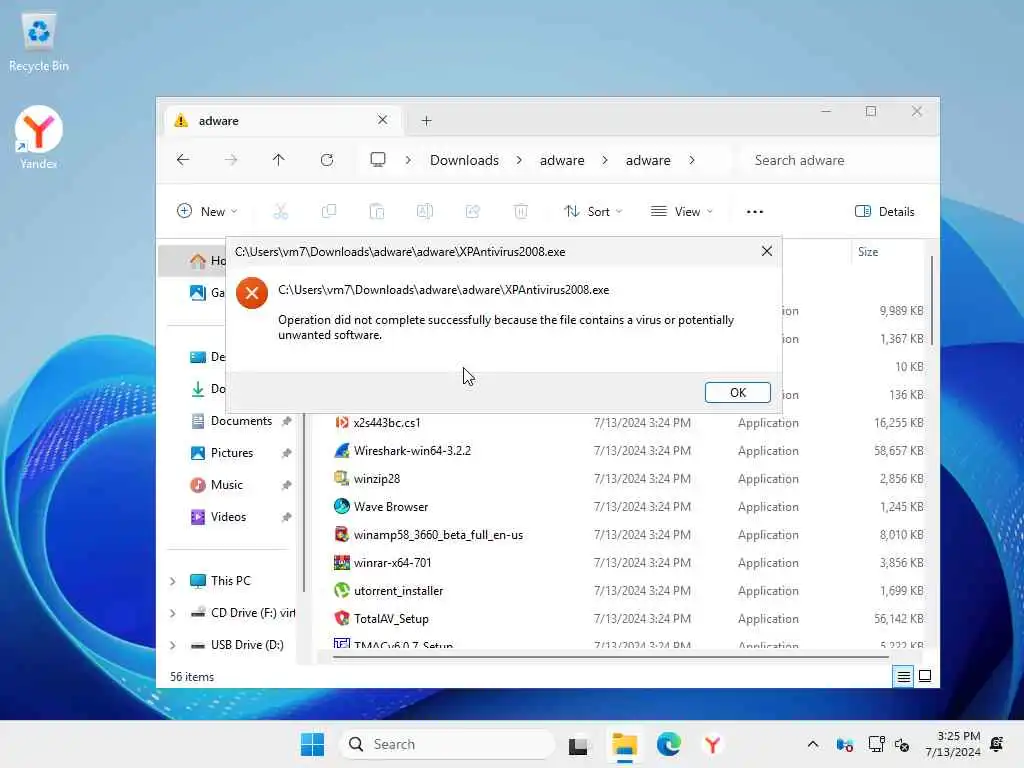
Task: Open Pictures in the sidebar
Action: point(231,453)
